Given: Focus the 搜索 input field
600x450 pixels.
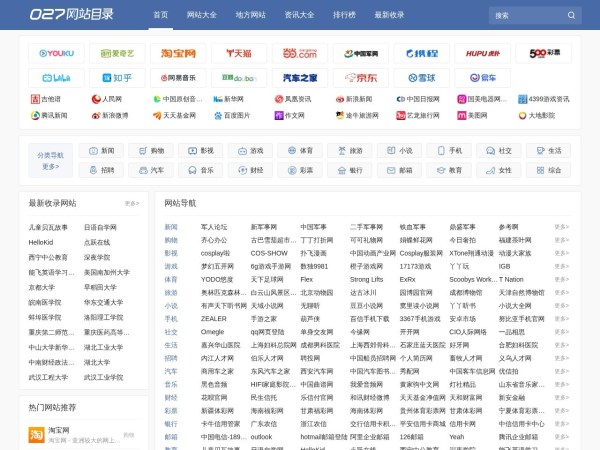Looking at the screenshot, I should (528, 15).
